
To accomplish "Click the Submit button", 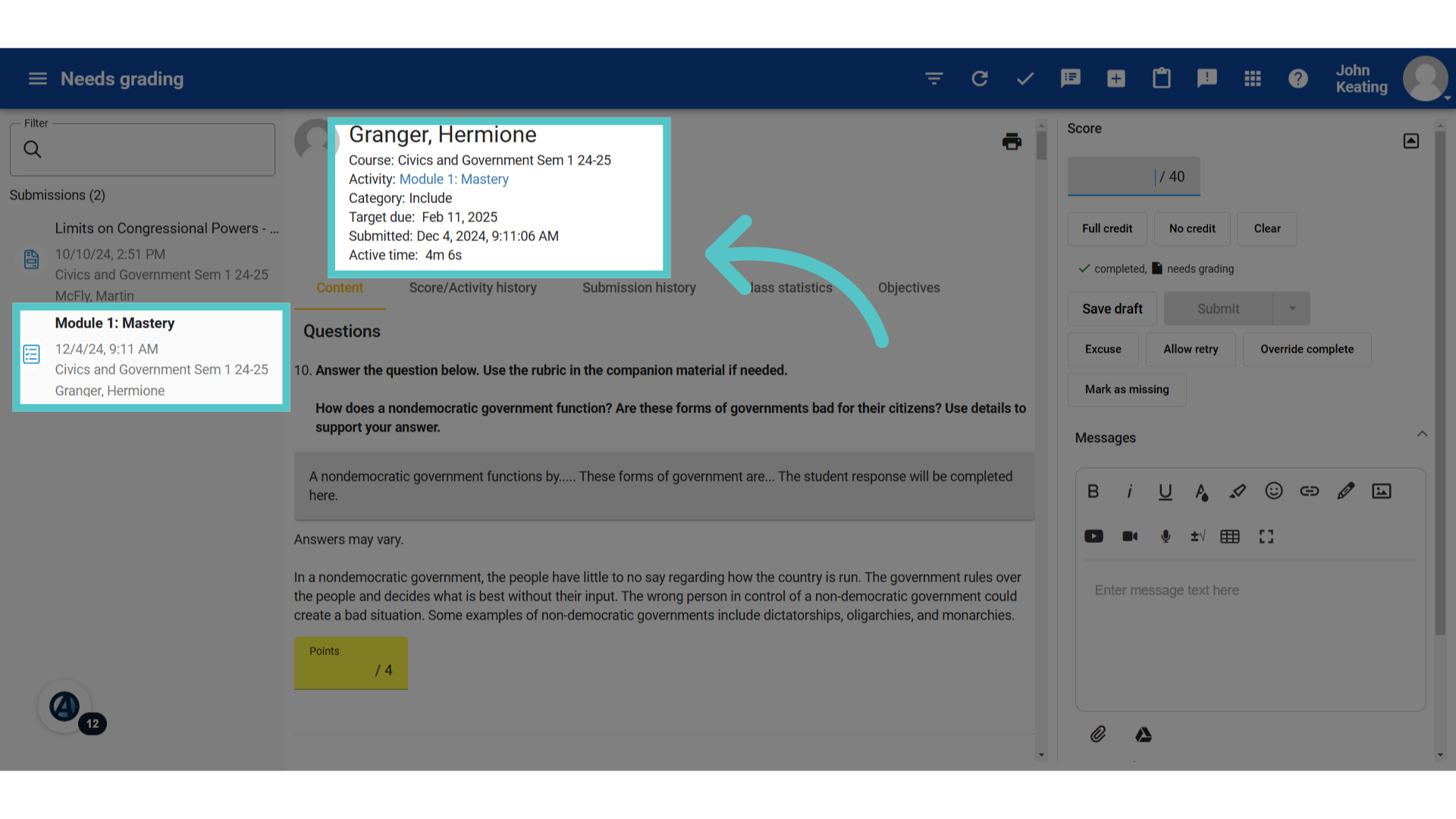I will coord(1219,309).
